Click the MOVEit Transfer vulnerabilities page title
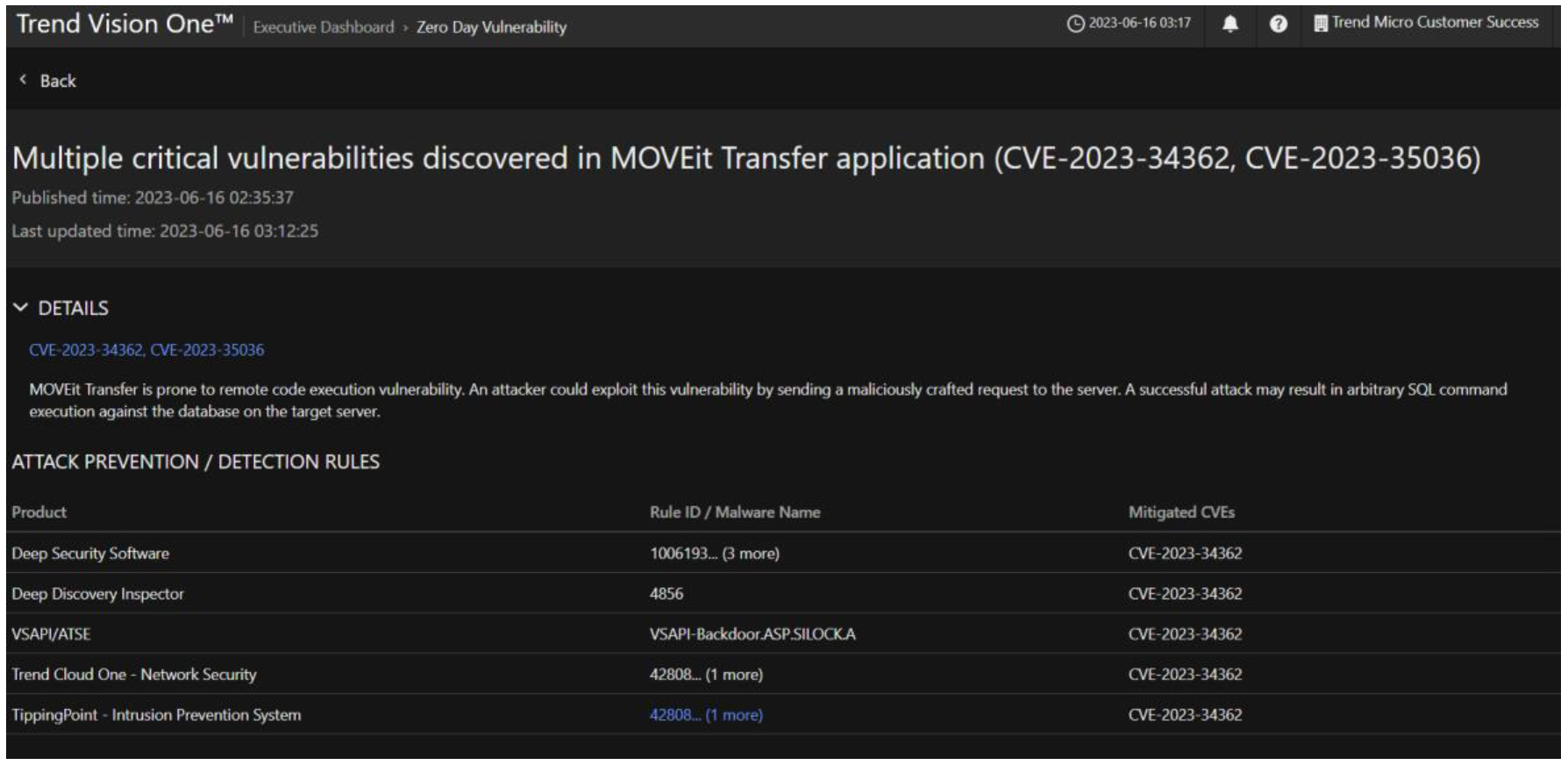 [x=746, y=158]
